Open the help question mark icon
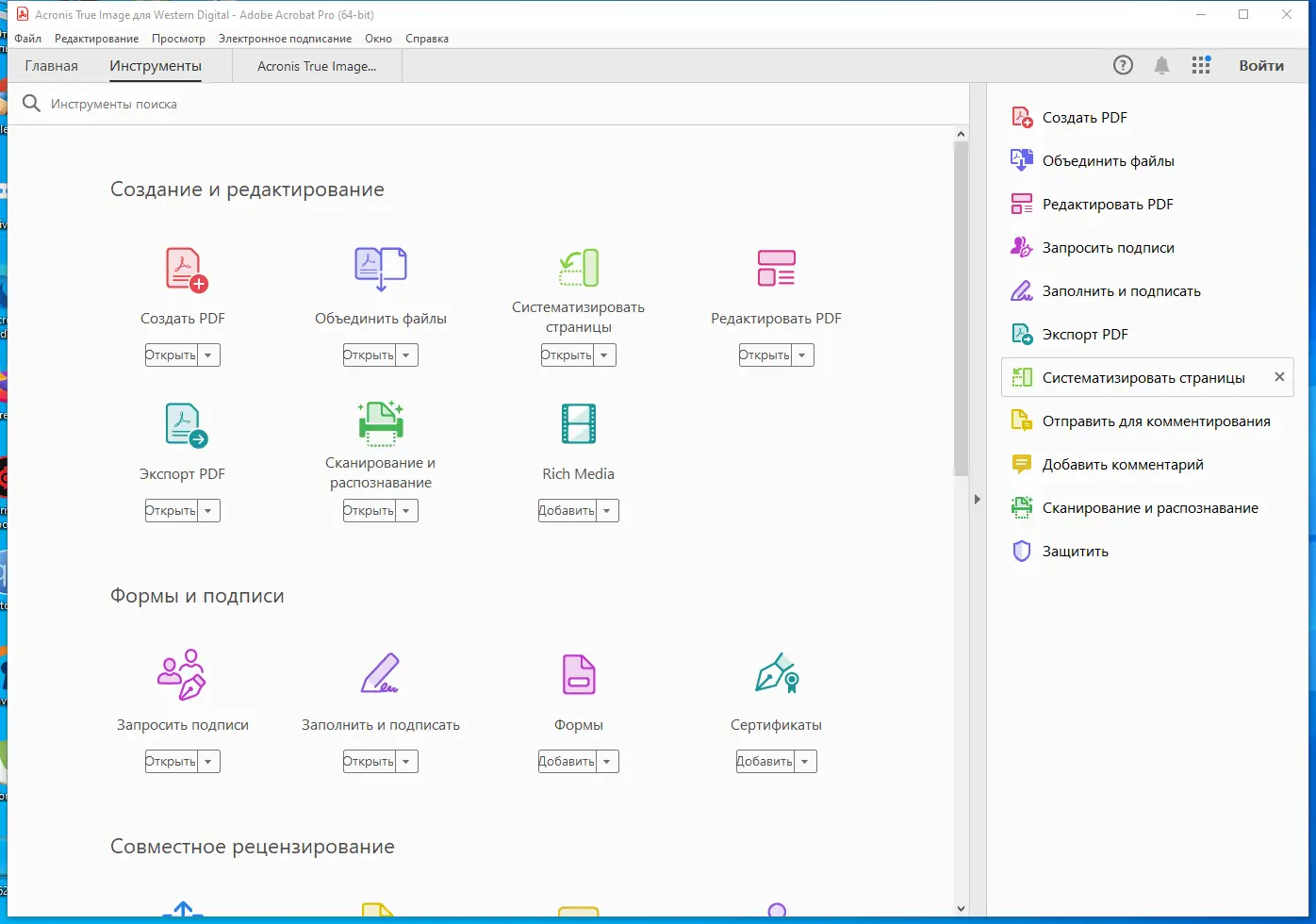 [x=1123, y=65]
